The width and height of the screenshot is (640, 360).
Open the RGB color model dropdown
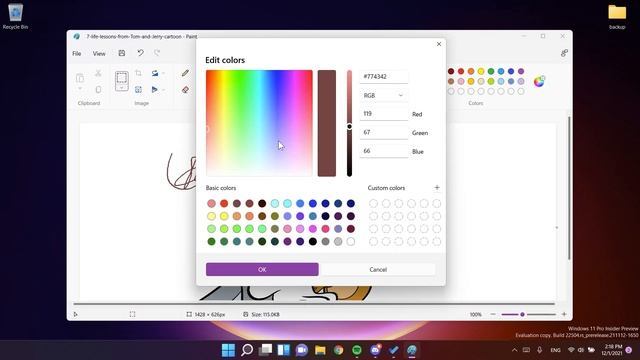point(383,95)
